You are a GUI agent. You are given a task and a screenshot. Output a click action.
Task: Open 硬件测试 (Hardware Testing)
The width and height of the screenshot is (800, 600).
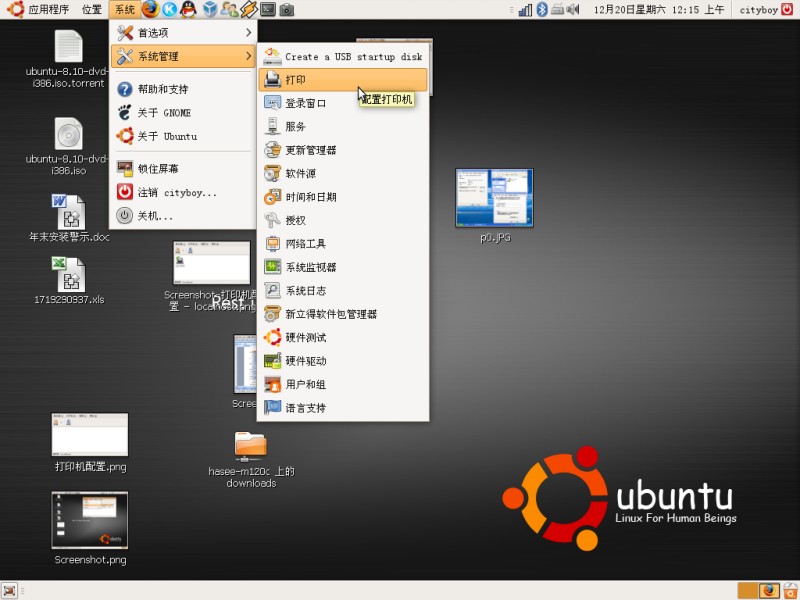click(x=343, y=338)
